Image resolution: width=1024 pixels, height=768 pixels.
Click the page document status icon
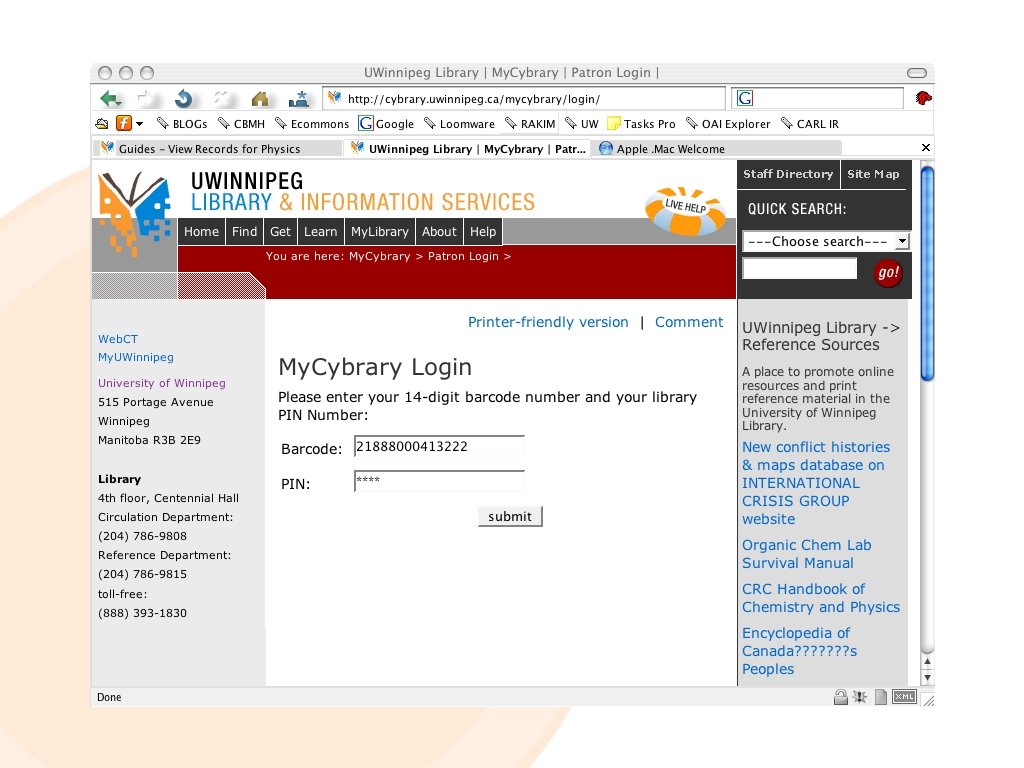pos(881,697)
